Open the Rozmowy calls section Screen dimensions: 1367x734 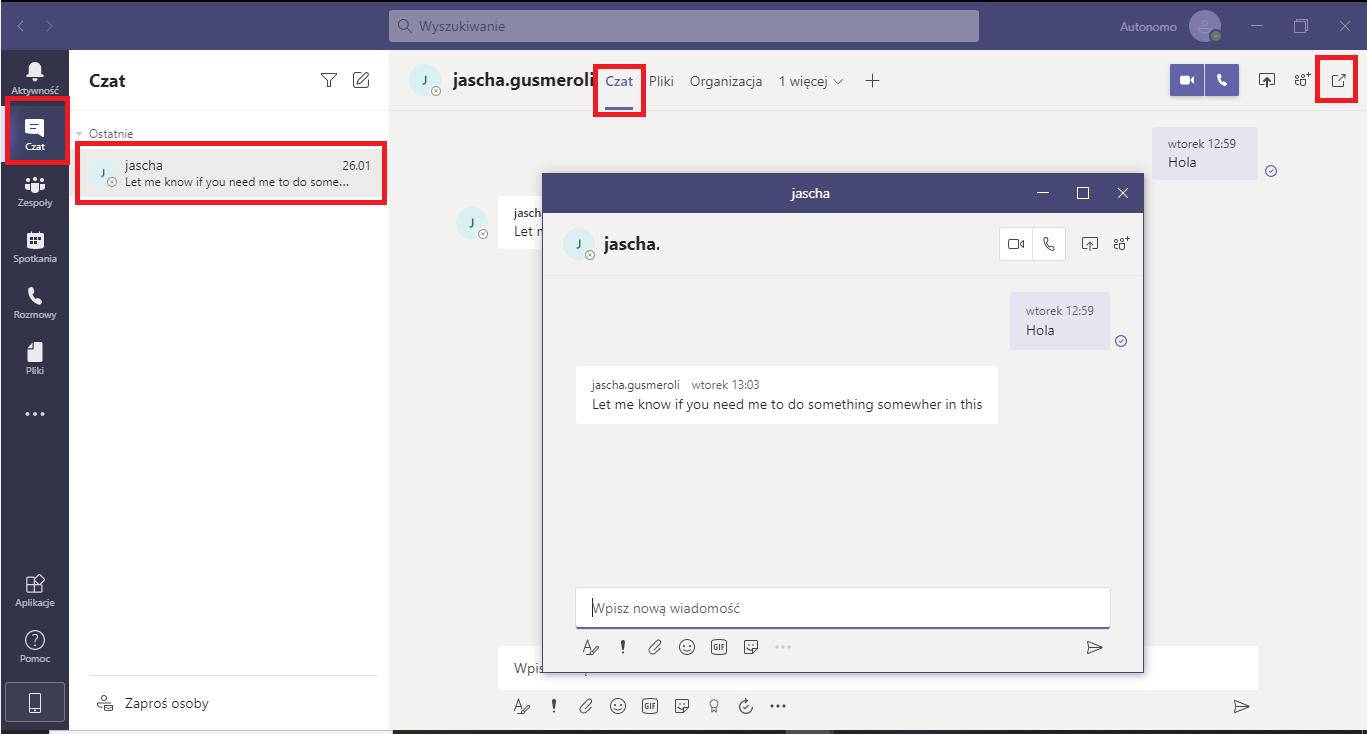point(34,302)
